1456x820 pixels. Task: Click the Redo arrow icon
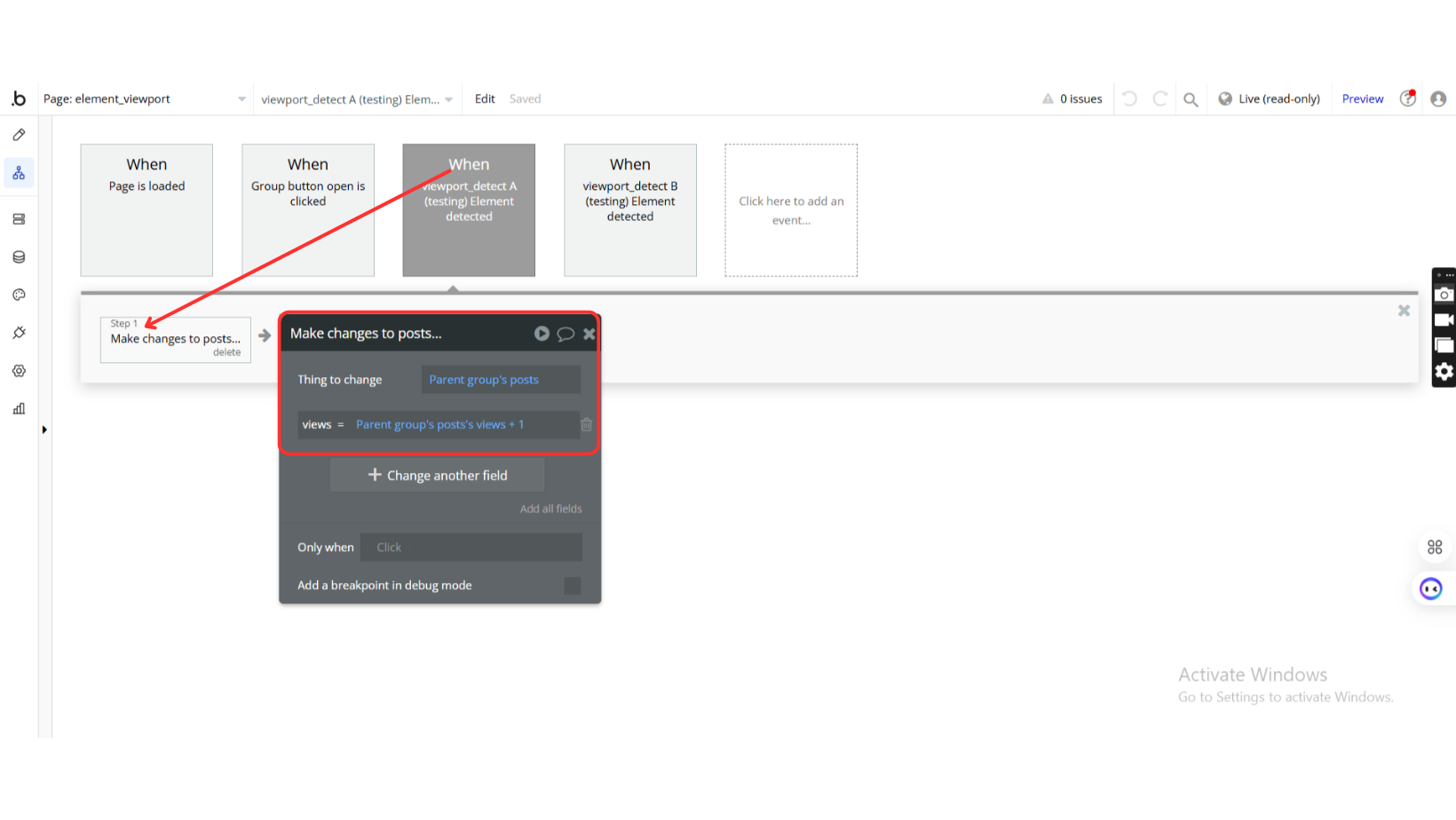point(1159,99)
